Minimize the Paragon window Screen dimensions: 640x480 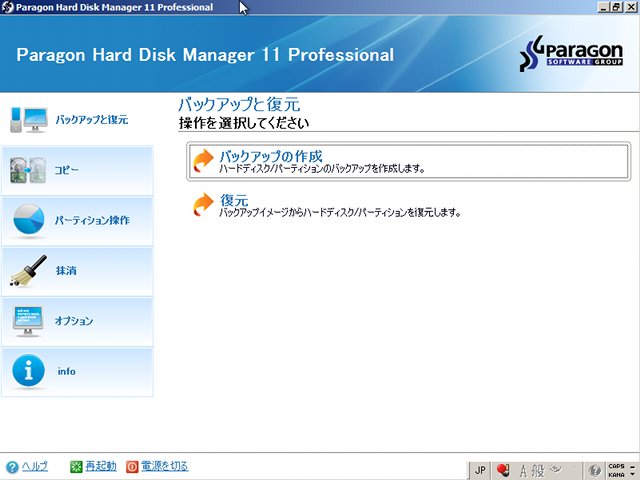tap(604, 7)
